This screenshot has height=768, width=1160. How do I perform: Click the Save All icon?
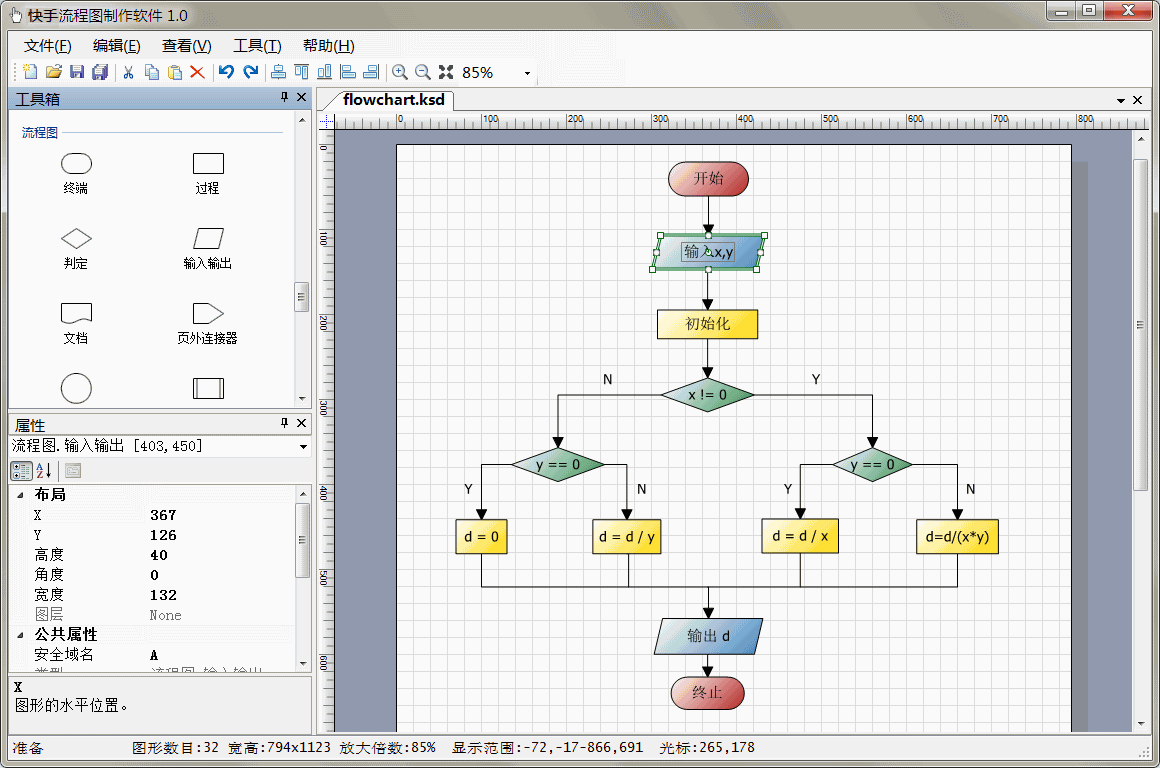100,72
